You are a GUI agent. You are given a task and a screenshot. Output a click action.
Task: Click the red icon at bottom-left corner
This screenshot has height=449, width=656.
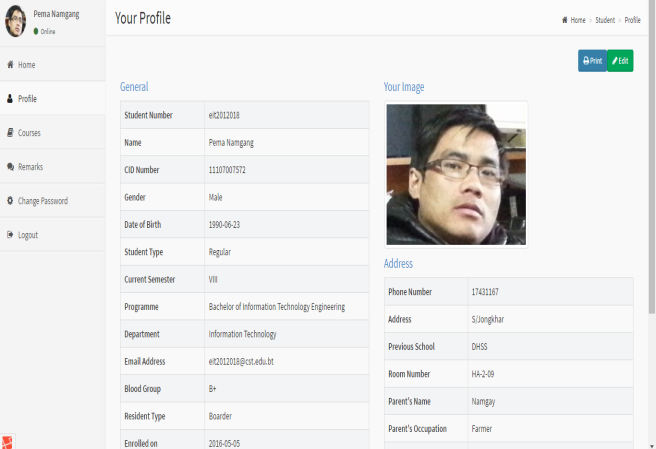(7, 441)
